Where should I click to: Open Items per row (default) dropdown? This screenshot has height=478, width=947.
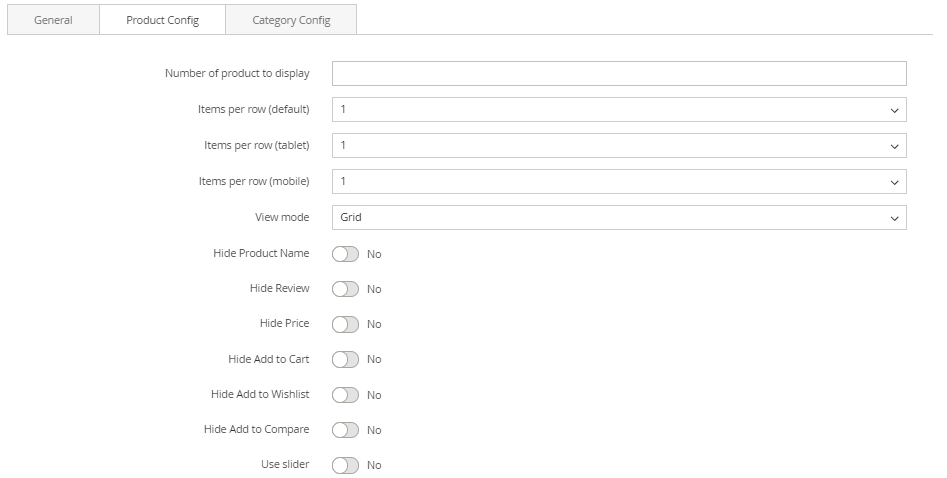[x=618, y=110]
